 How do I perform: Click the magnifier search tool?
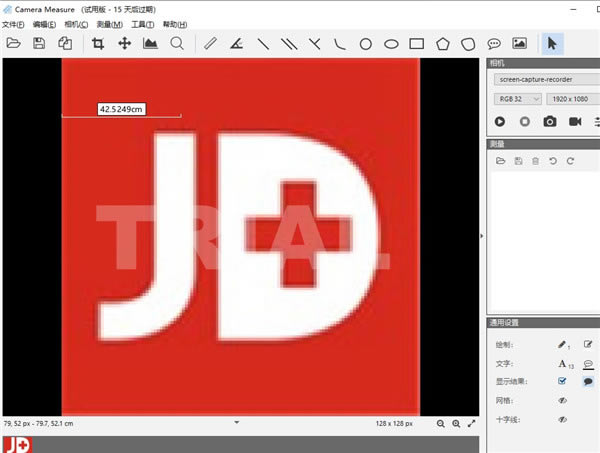coord(177,43)
